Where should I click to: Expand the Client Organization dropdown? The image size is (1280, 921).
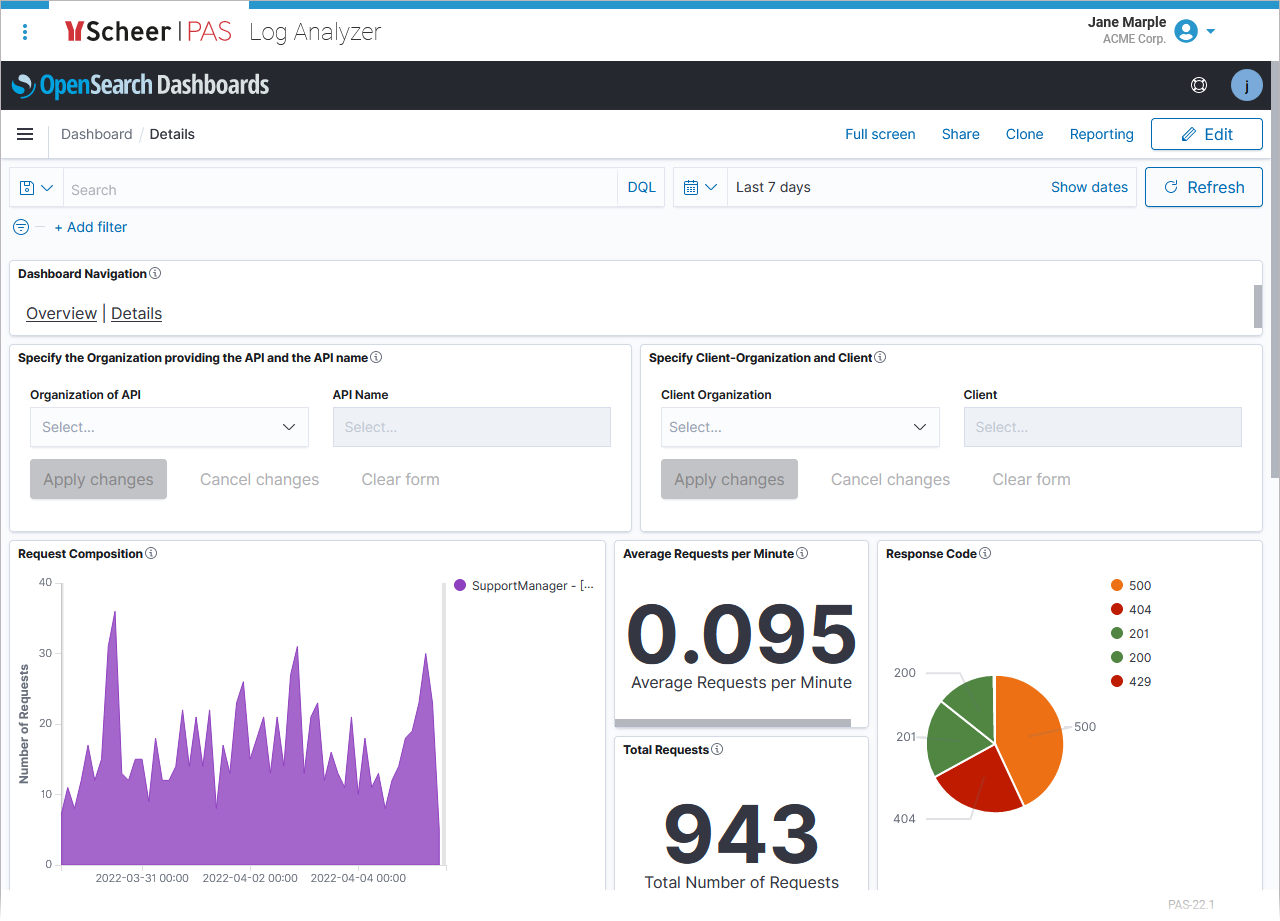click(x=800, y=427)
